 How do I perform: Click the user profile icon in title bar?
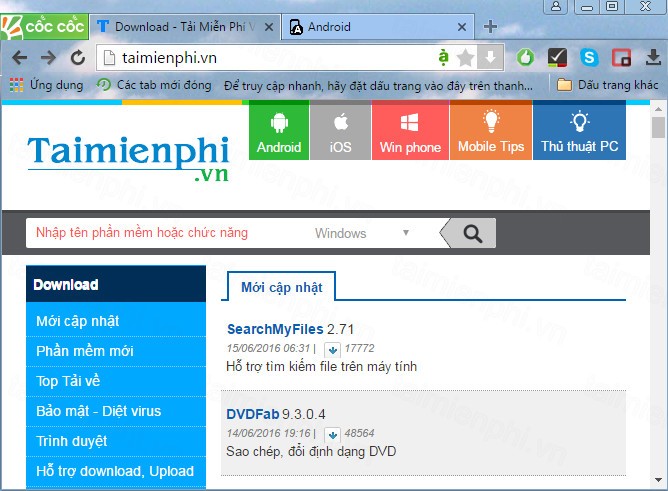point(556,6)
